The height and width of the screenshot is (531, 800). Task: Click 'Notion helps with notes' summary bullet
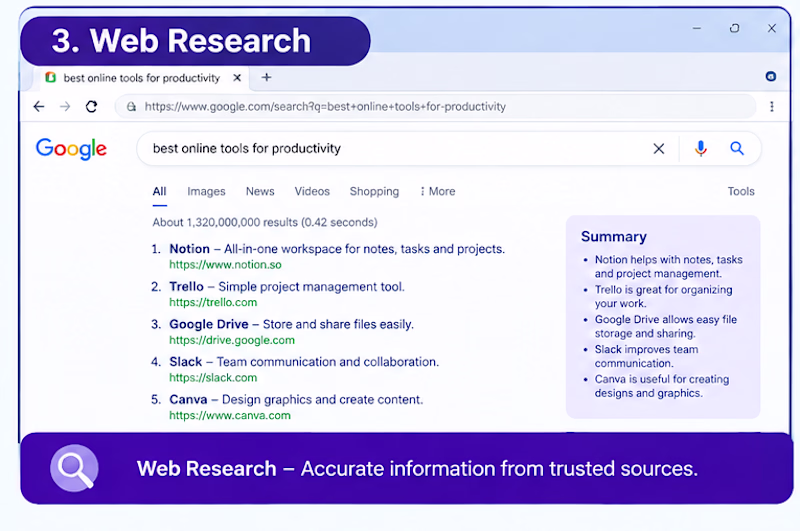668,266
